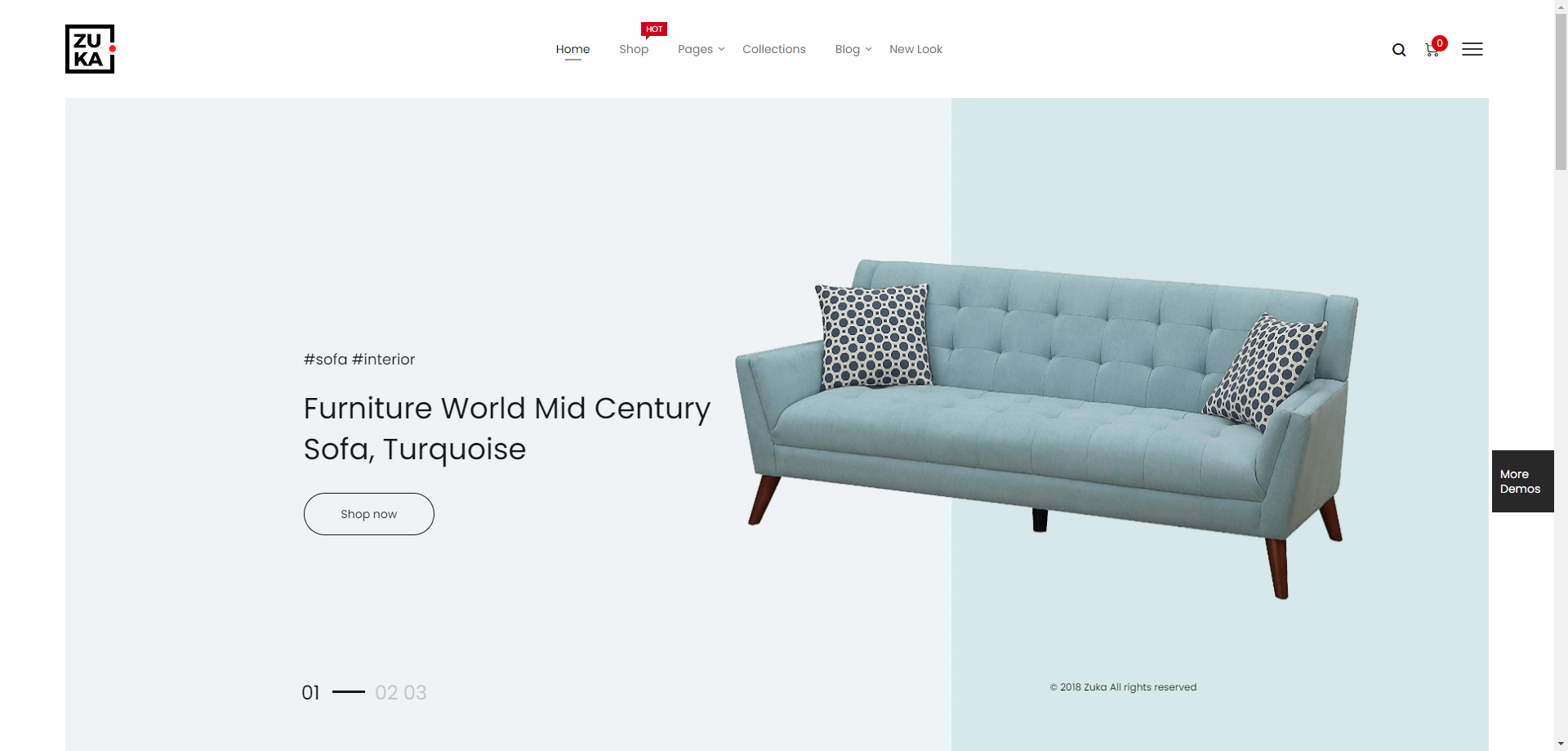Click the red cart count badge
This screenshot has width=1568, height=751.
tap(1440, 43)
